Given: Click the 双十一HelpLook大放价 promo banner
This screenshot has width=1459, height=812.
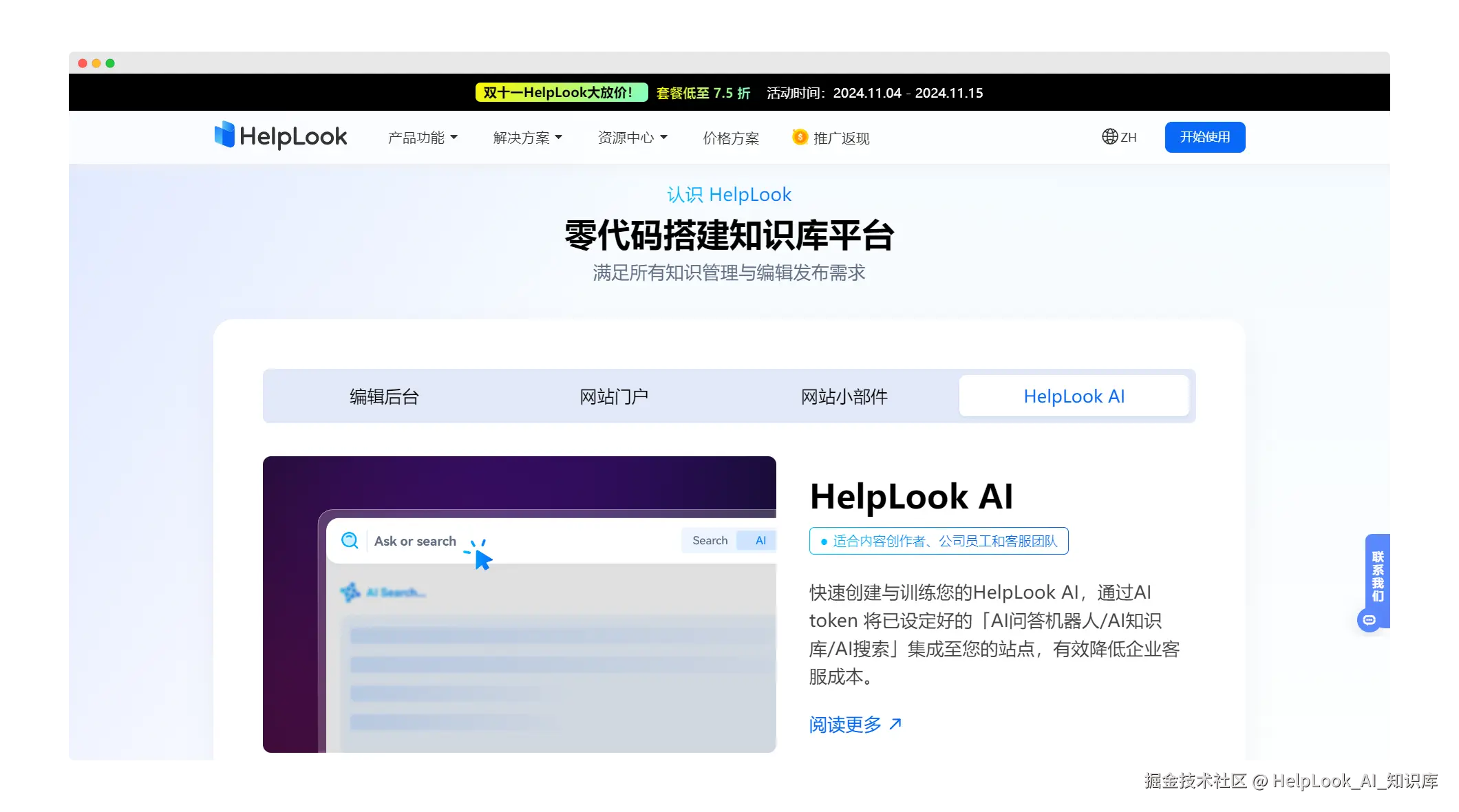Looking at the screenshot, I should [561, 93].
